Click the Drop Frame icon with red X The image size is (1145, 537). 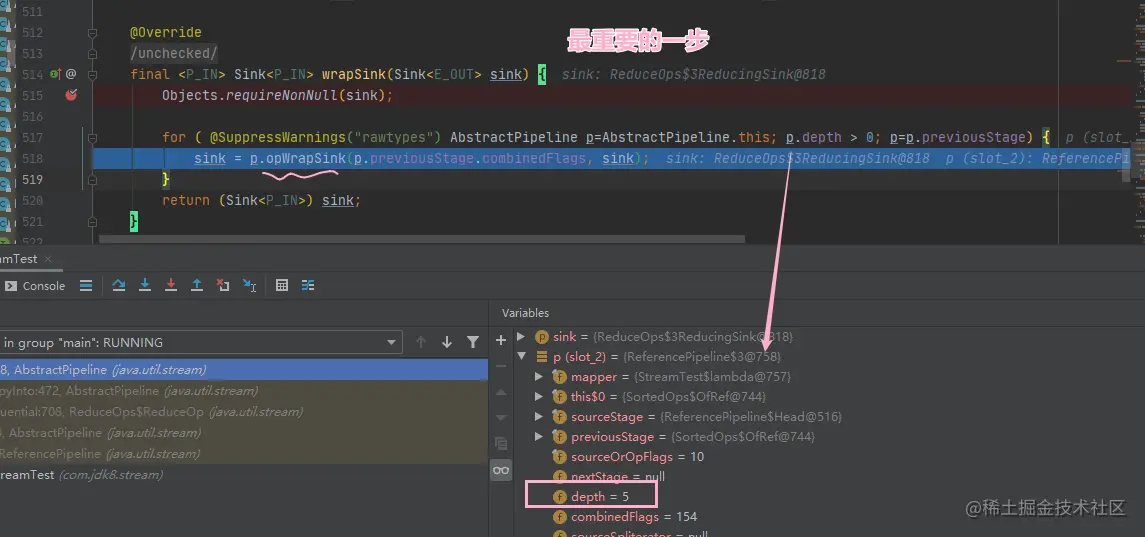point(223,286)
